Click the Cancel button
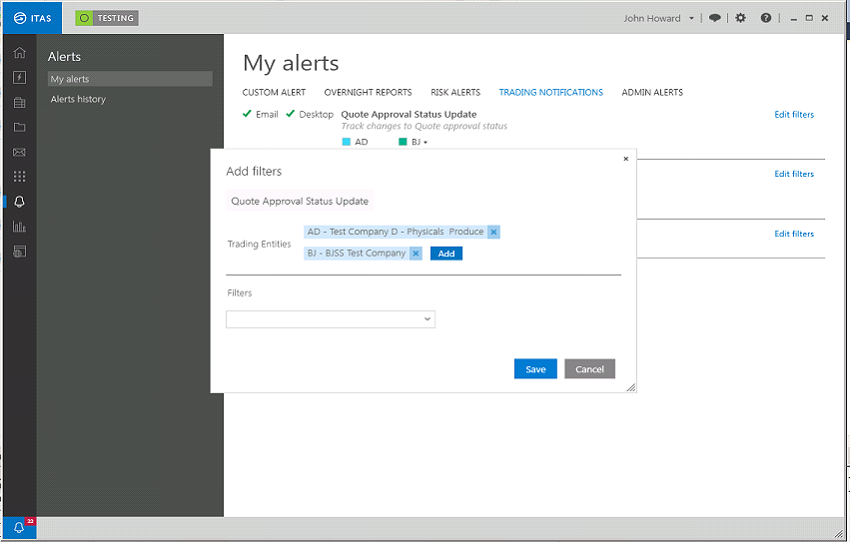The width and height of the screenshot is (851, 543). click(x=589, y=369)
